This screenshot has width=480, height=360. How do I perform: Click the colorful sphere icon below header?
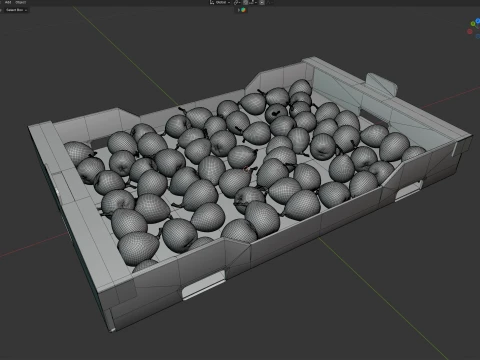(x=244, y=10)
